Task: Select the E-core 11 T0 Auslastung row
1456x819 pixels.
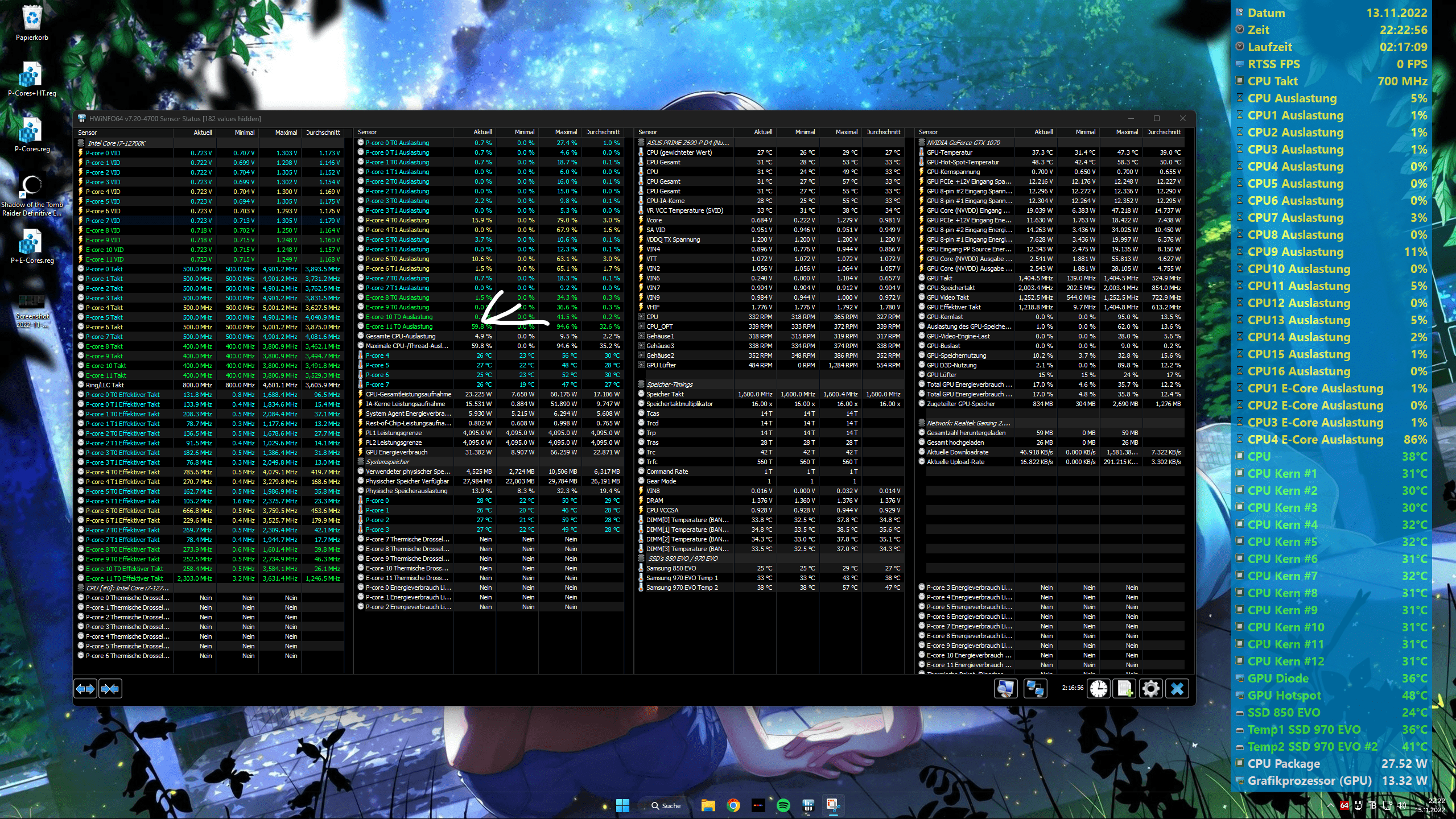Action: [x=490, y=326]
